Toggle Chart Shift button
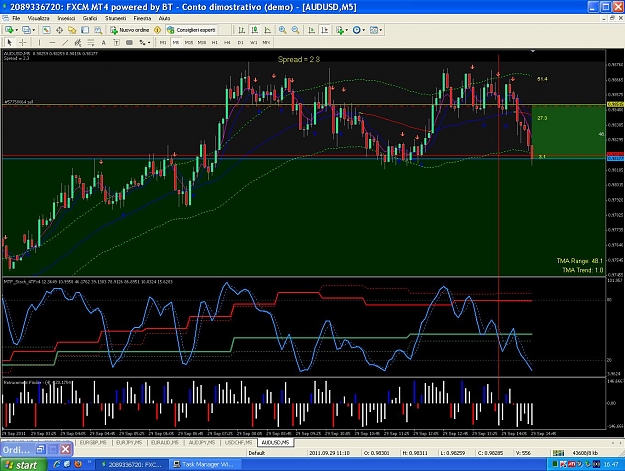Viewport: 625px width, 471px height. coord(325,30)
